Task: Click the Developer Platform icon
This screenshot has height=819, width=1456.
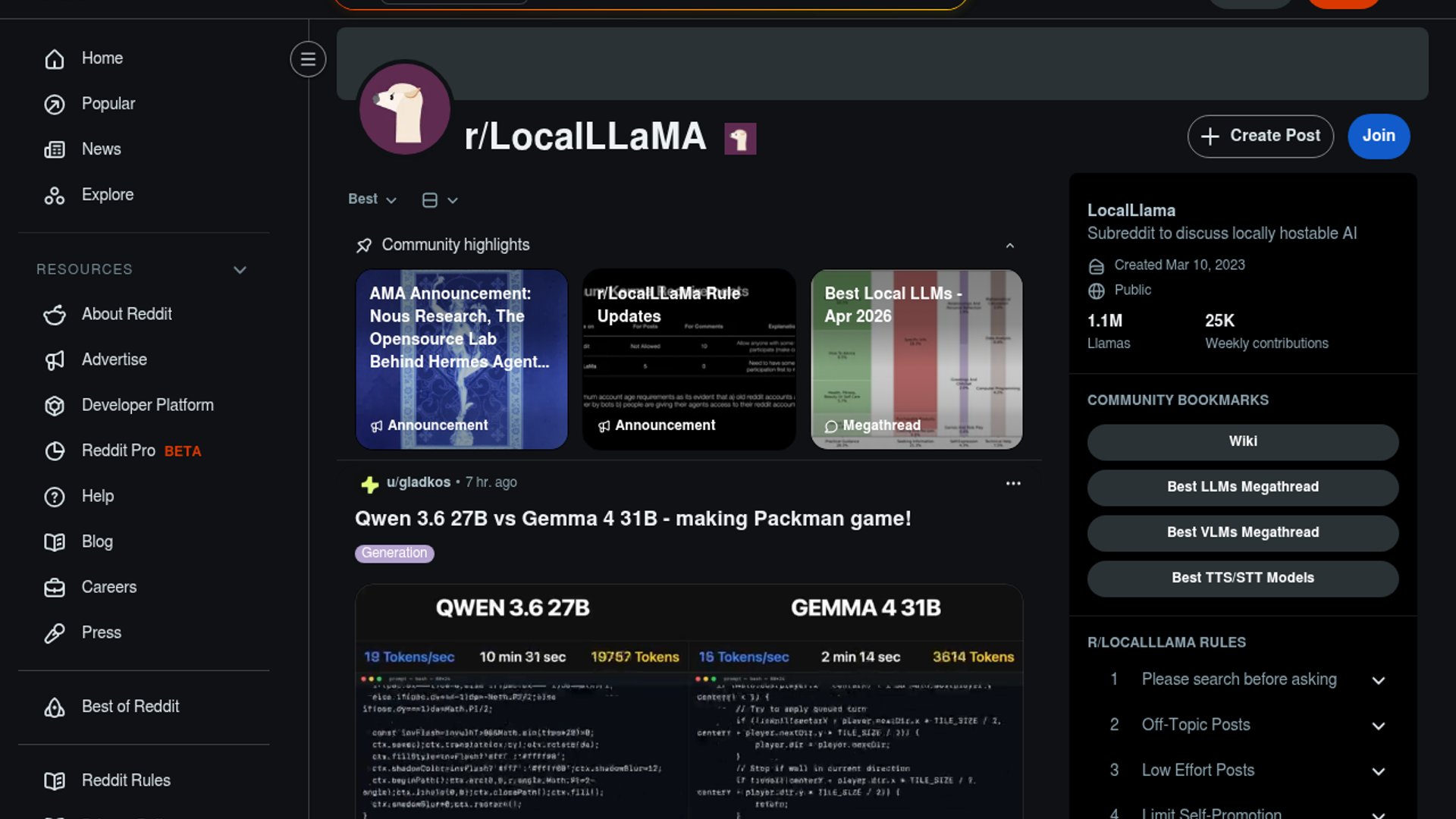Action: point(55,405)
